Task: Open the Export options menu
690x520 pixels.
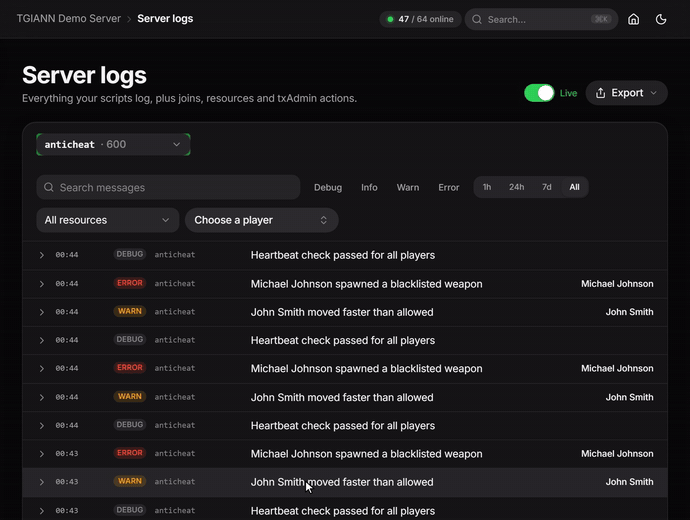Action: click(x=627, y=93)
